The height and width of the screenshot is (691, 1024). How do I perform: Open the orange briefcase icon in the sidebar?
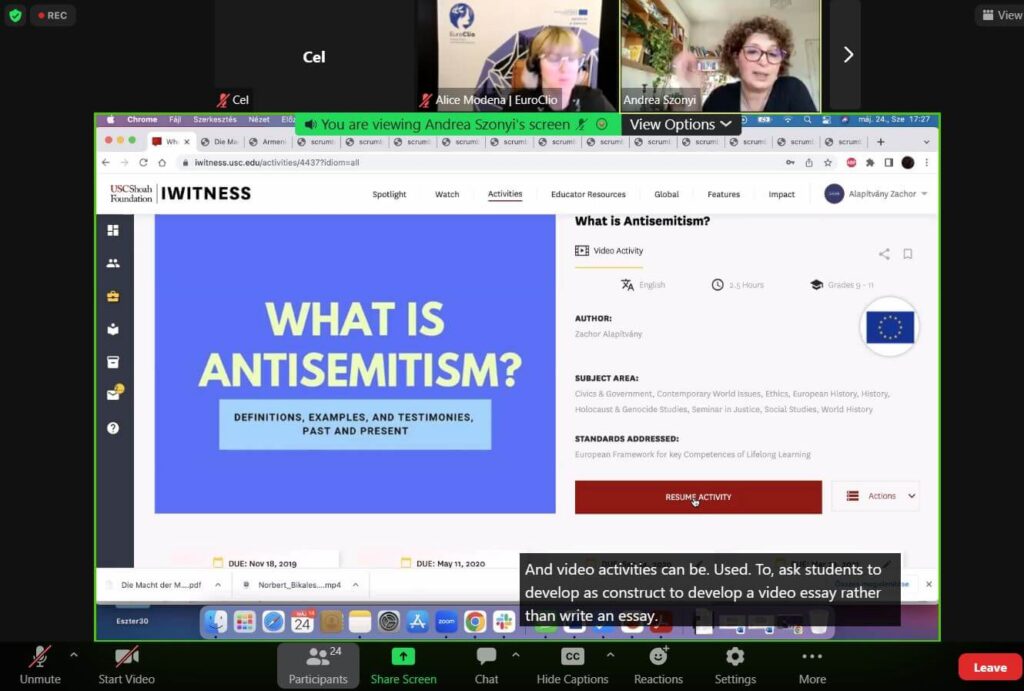tap(113, 296)
